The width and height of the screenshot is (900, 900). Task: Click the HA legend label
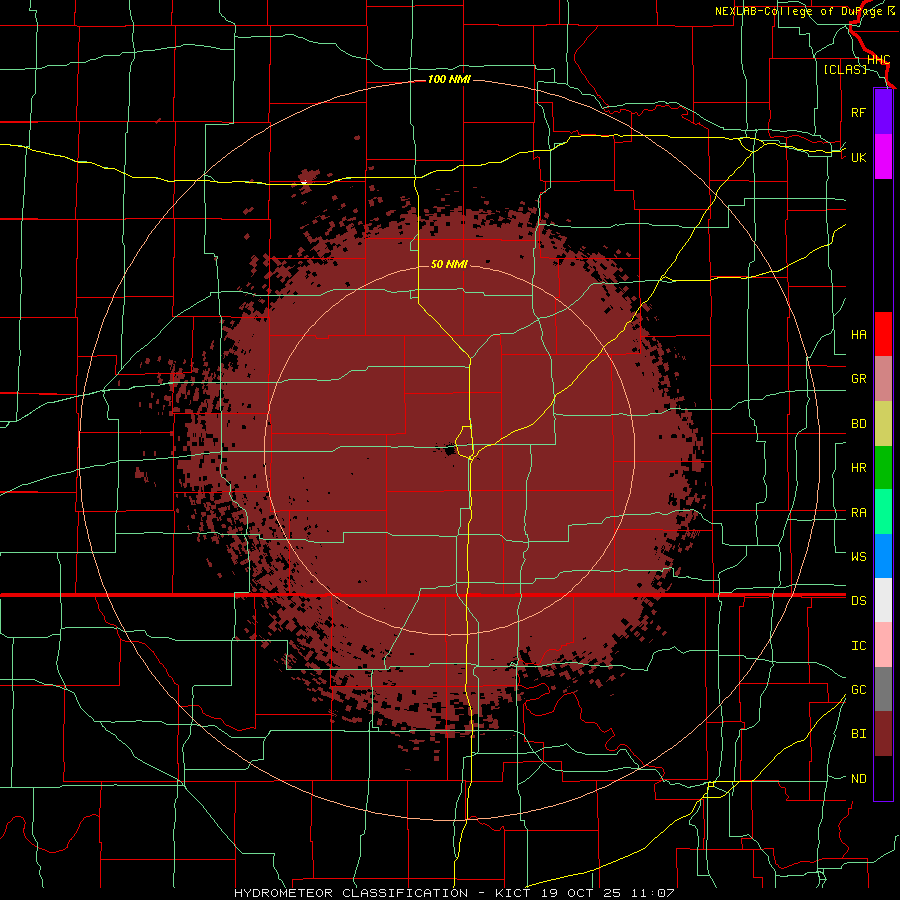pos(859,335)
